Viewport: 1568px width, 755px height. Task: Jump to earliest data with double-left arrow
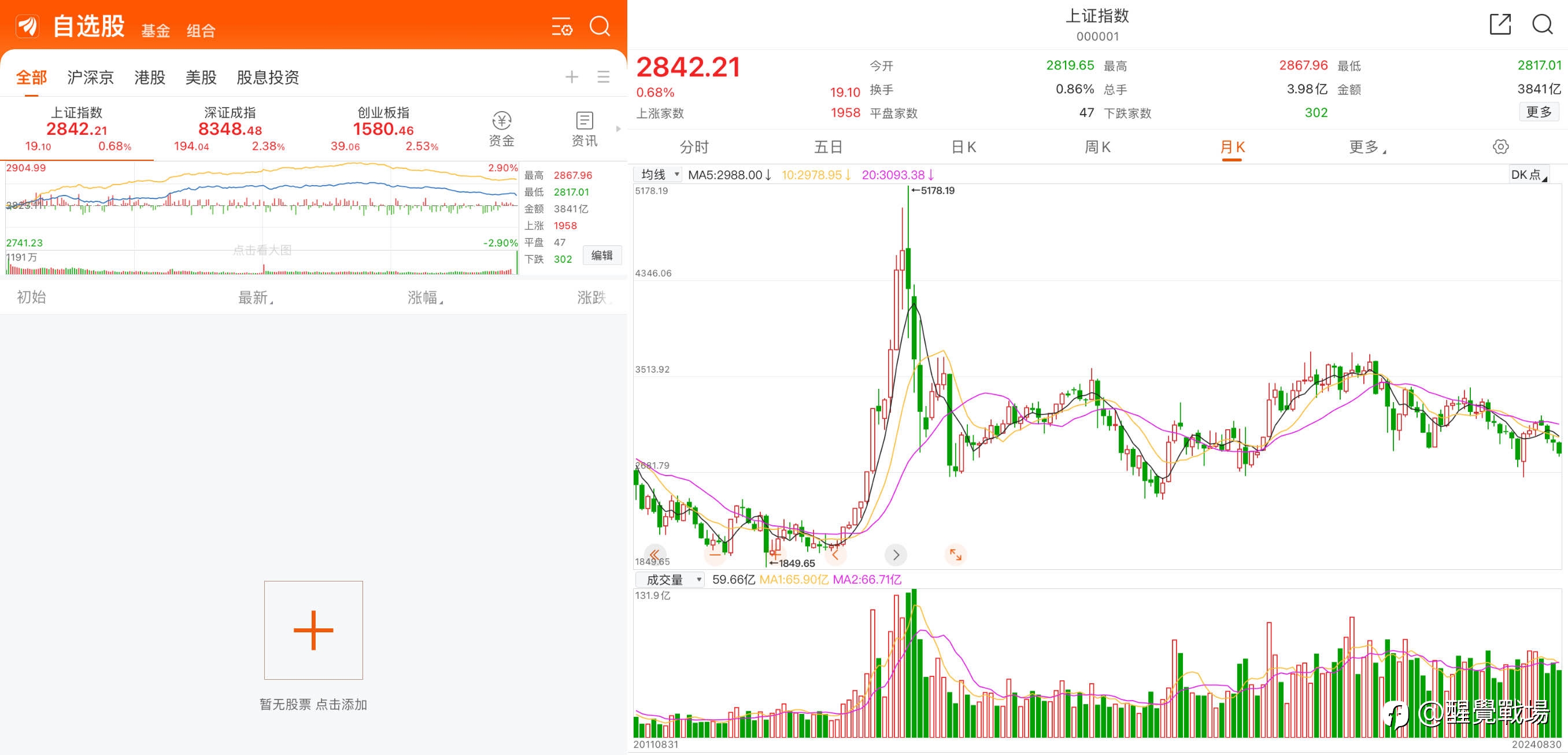pyautogui.click(x=655, y=554)
